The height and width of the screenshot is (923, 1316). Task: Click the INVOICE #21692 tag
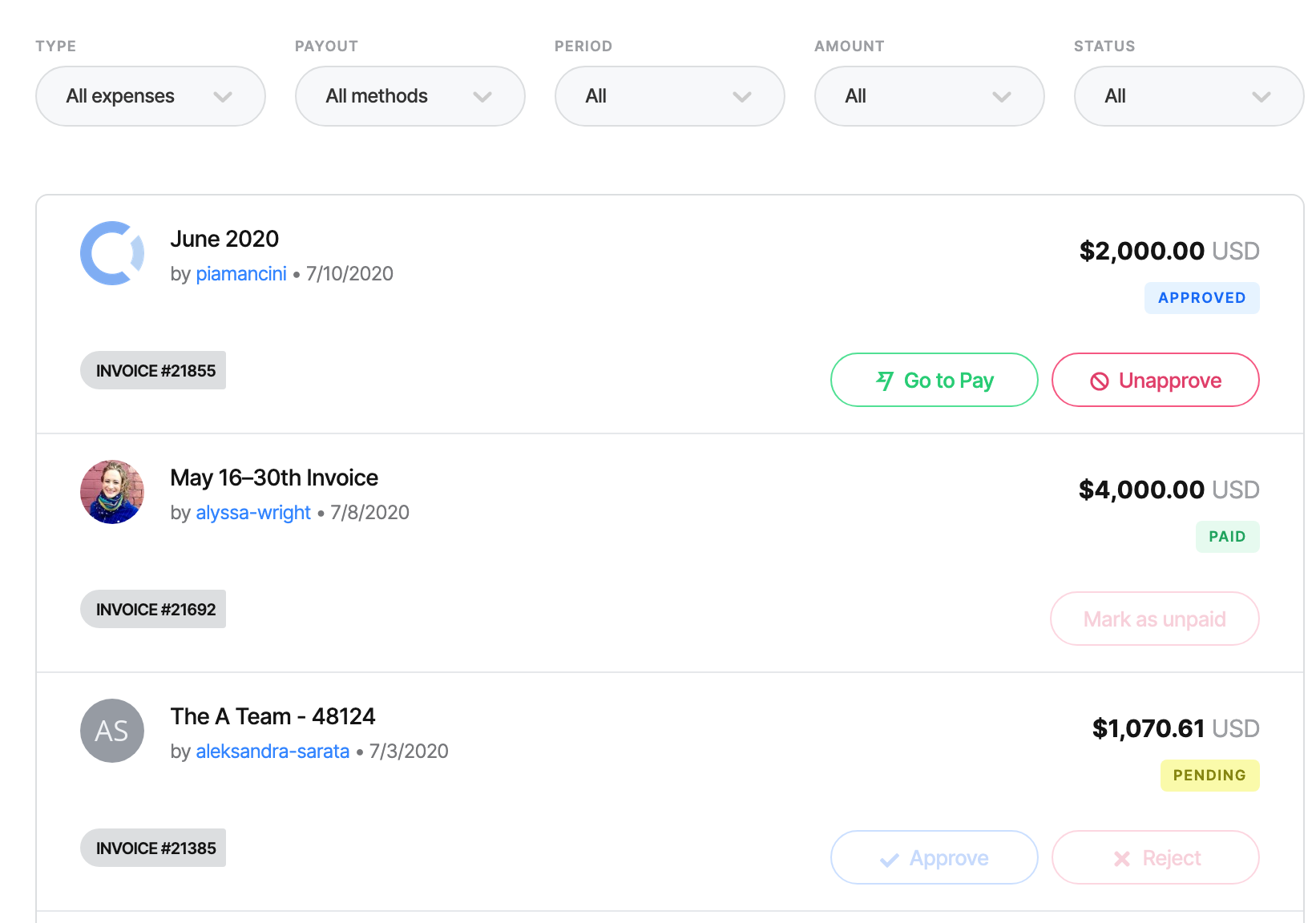pos(152,609)
